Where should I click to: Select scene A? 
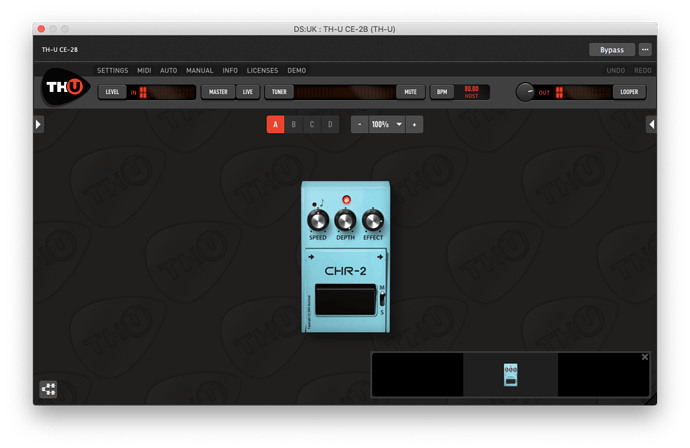click(275, 125)
